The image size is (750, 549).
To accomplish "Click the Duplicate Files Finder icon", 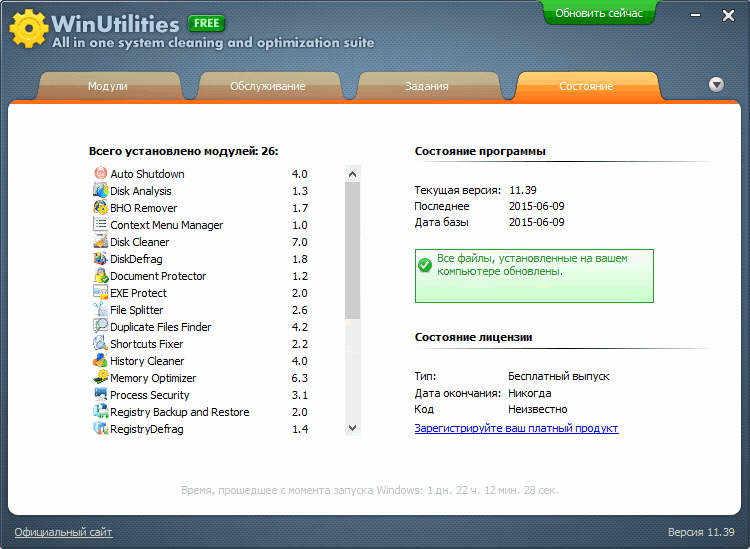I will (100, 326).
